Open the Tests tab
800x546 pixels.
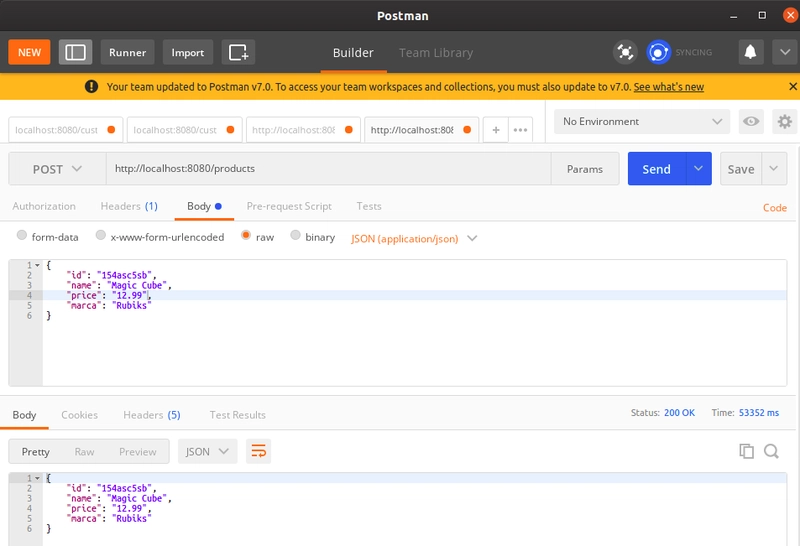click(369, 206)
